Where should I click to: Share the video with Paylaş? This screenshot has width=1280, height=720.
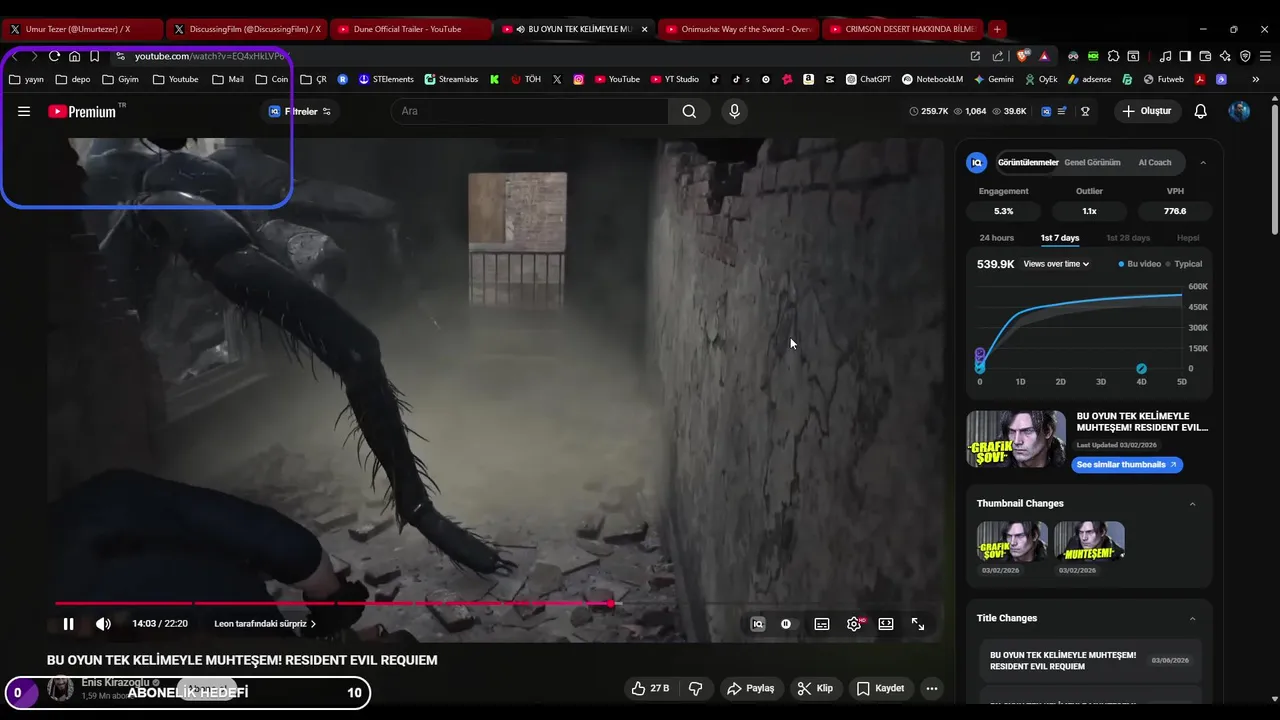pyautogui.click(x=751, y=688)
